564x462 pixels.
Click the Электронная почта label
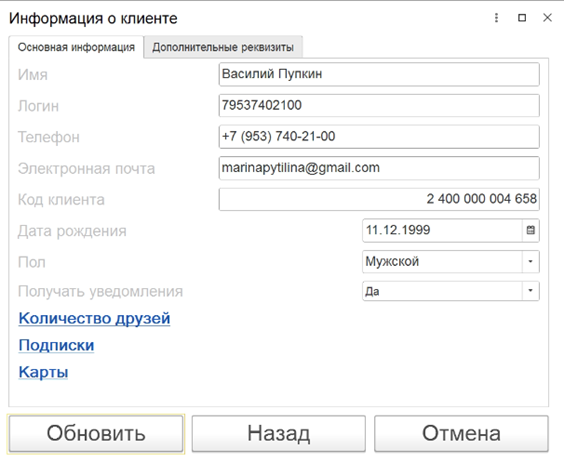86,169
